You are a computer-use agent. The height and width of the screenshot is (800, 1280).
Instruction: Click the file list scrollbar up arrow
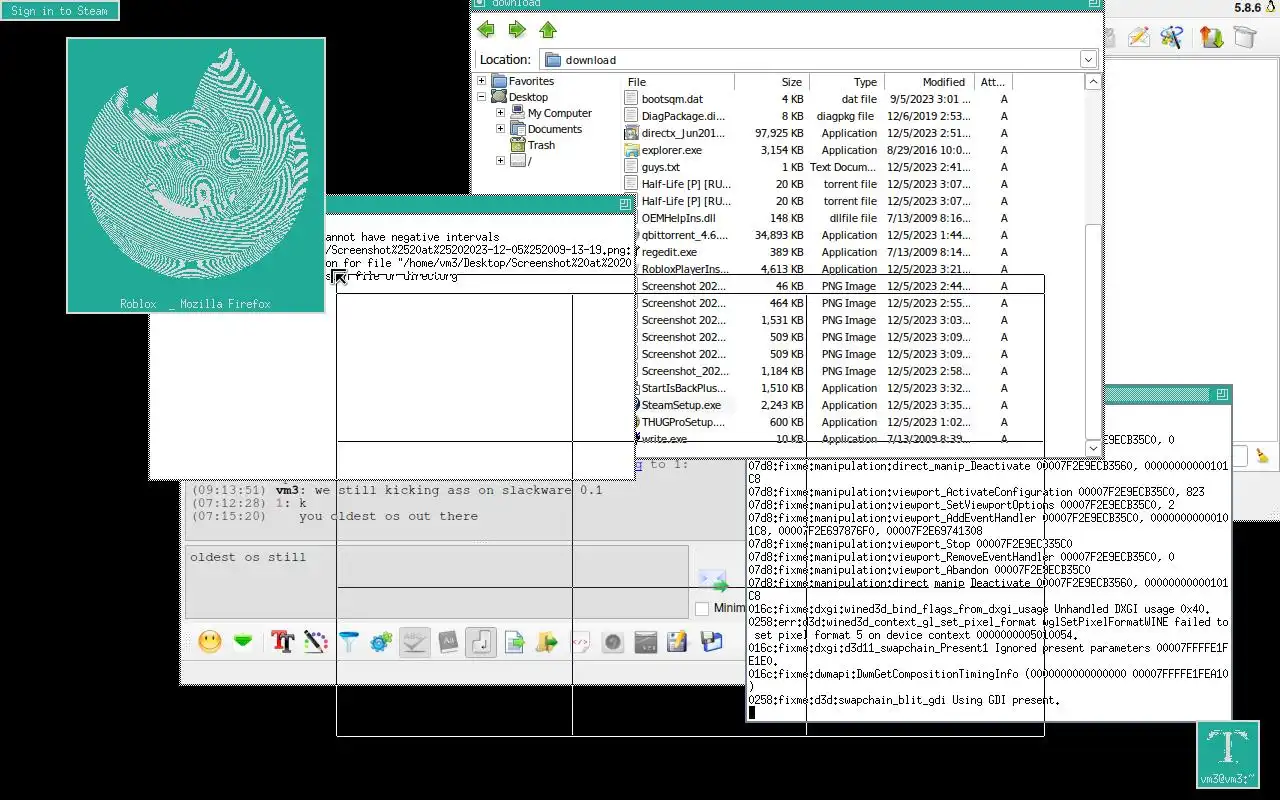1093,82
